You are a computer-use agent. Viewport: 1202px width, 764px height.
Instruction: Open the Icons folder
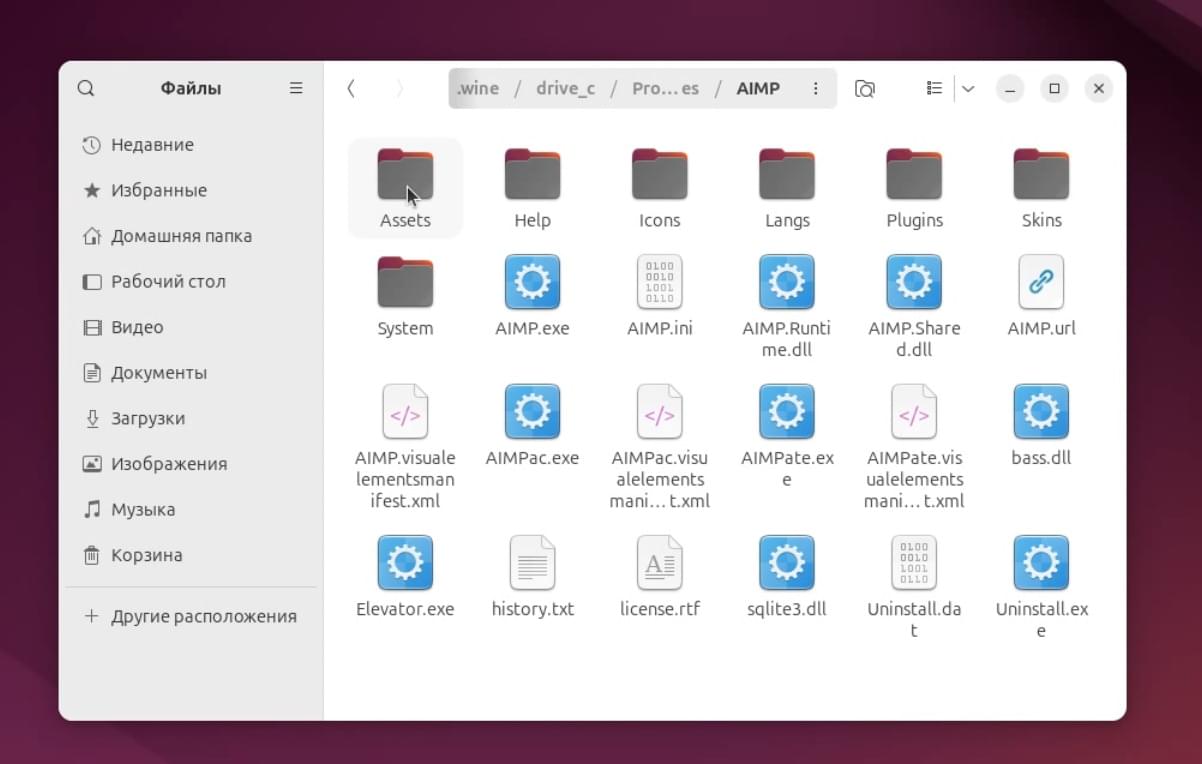click(x=659, y=174)
